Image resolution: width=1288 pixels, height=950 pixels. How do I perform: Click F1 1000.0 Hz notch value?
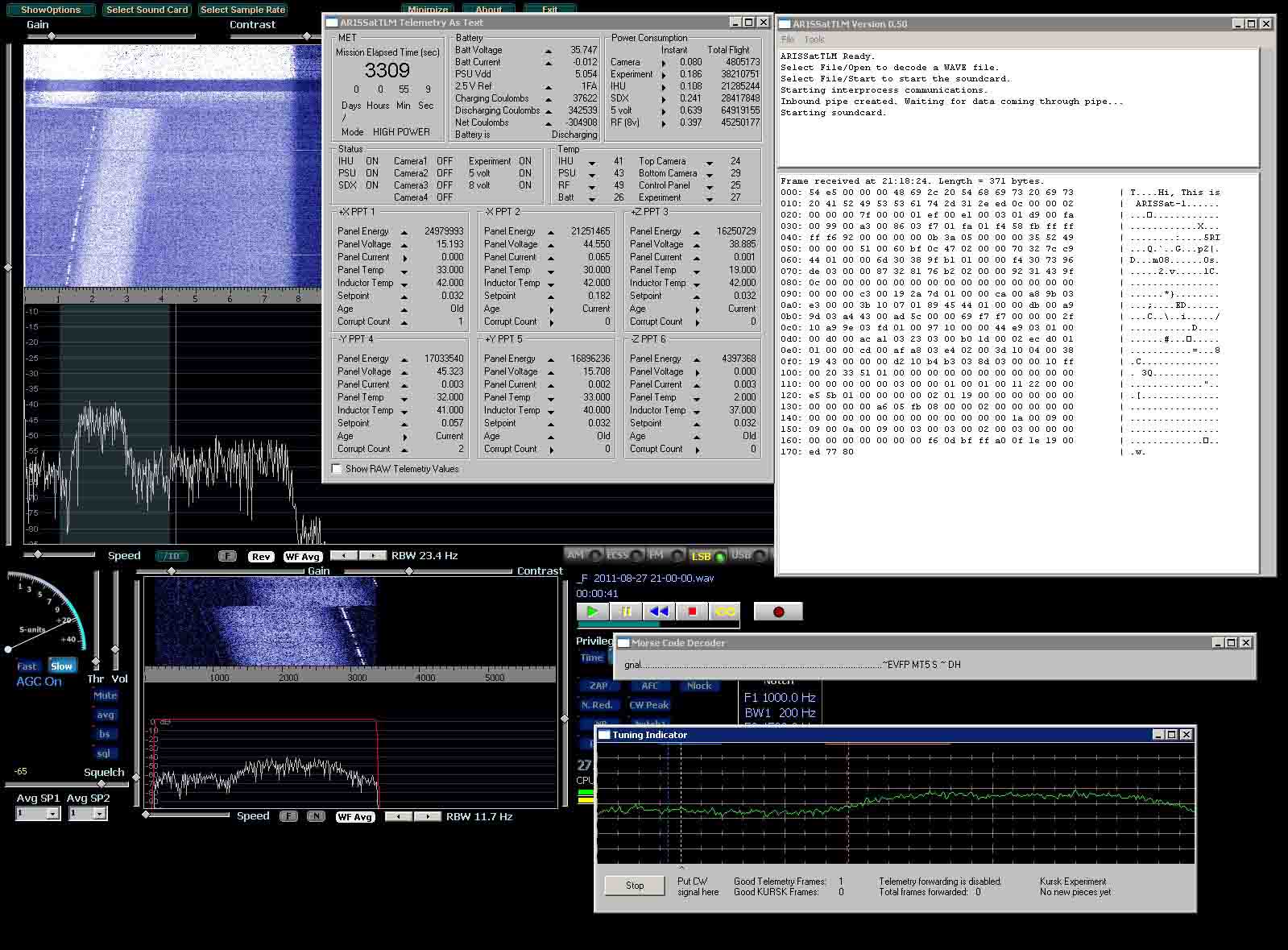click(x=779, y=698)
